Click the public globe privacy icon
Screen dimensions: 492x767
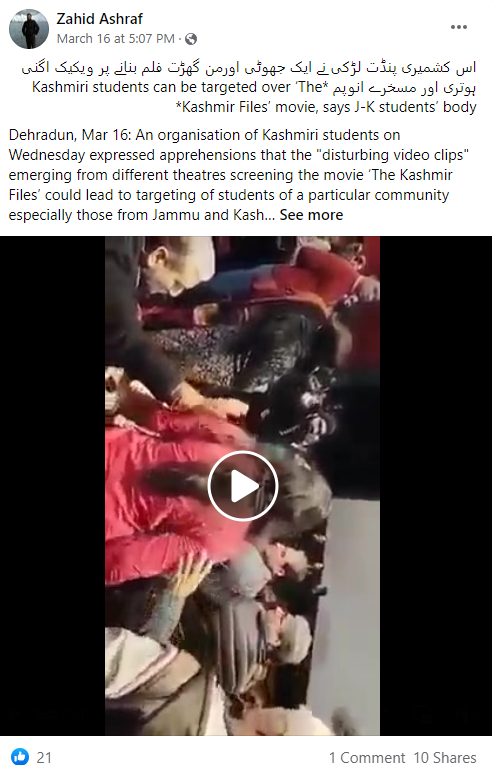191,39
